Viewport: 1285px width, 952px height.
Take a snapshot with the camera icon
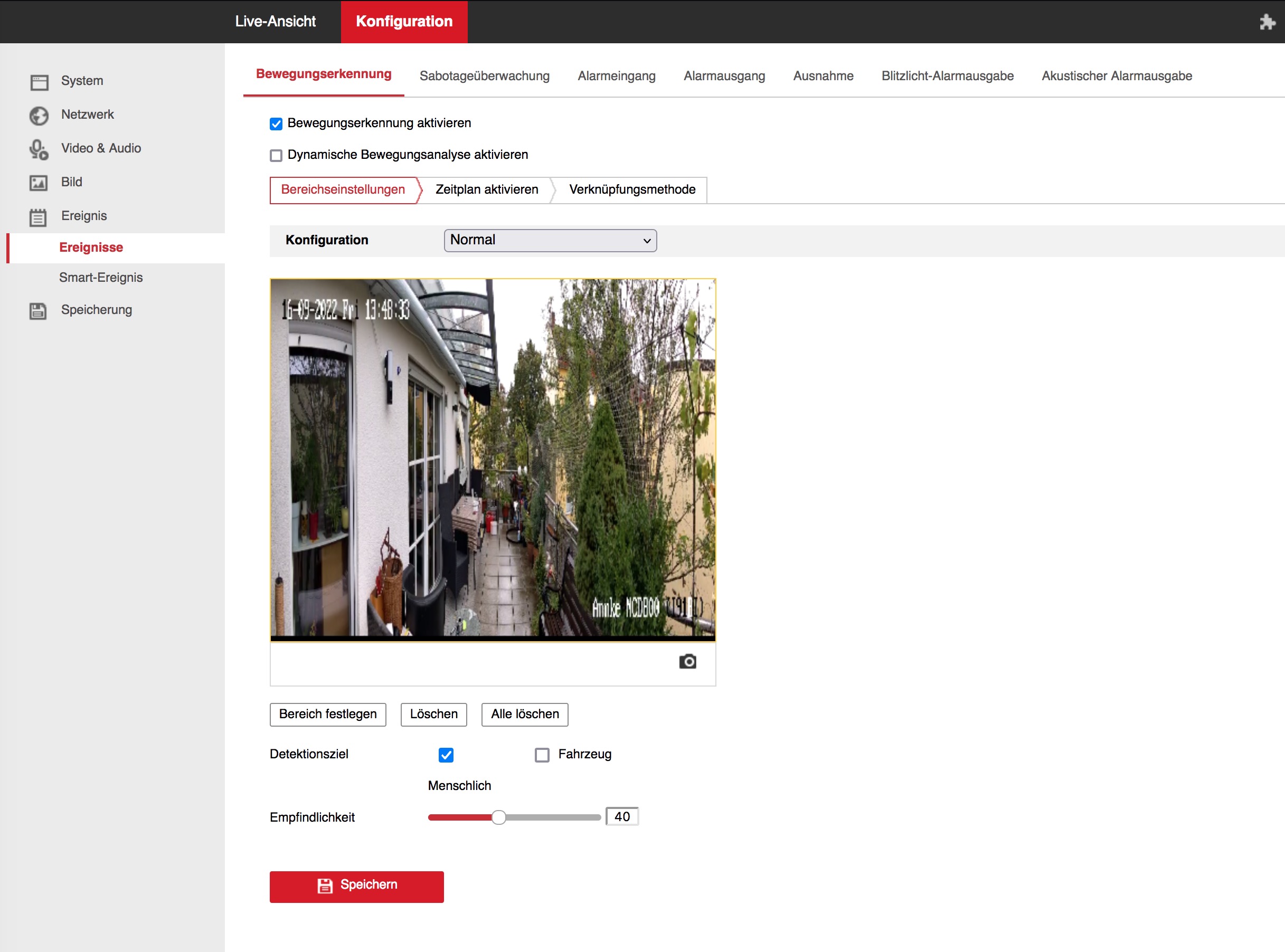pyautogui.click(x=687, y=661)
